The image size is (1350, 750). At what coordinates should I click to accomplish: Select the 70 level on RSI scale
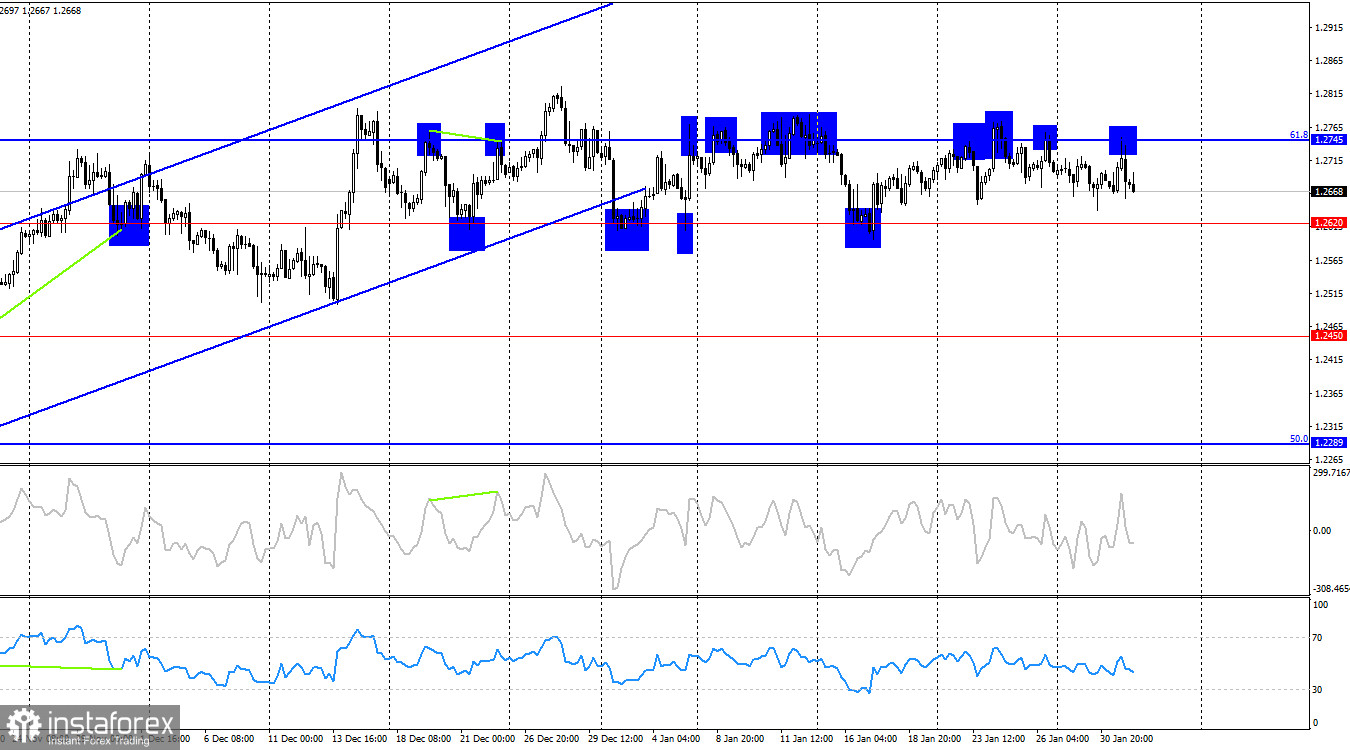[1318, 637]
